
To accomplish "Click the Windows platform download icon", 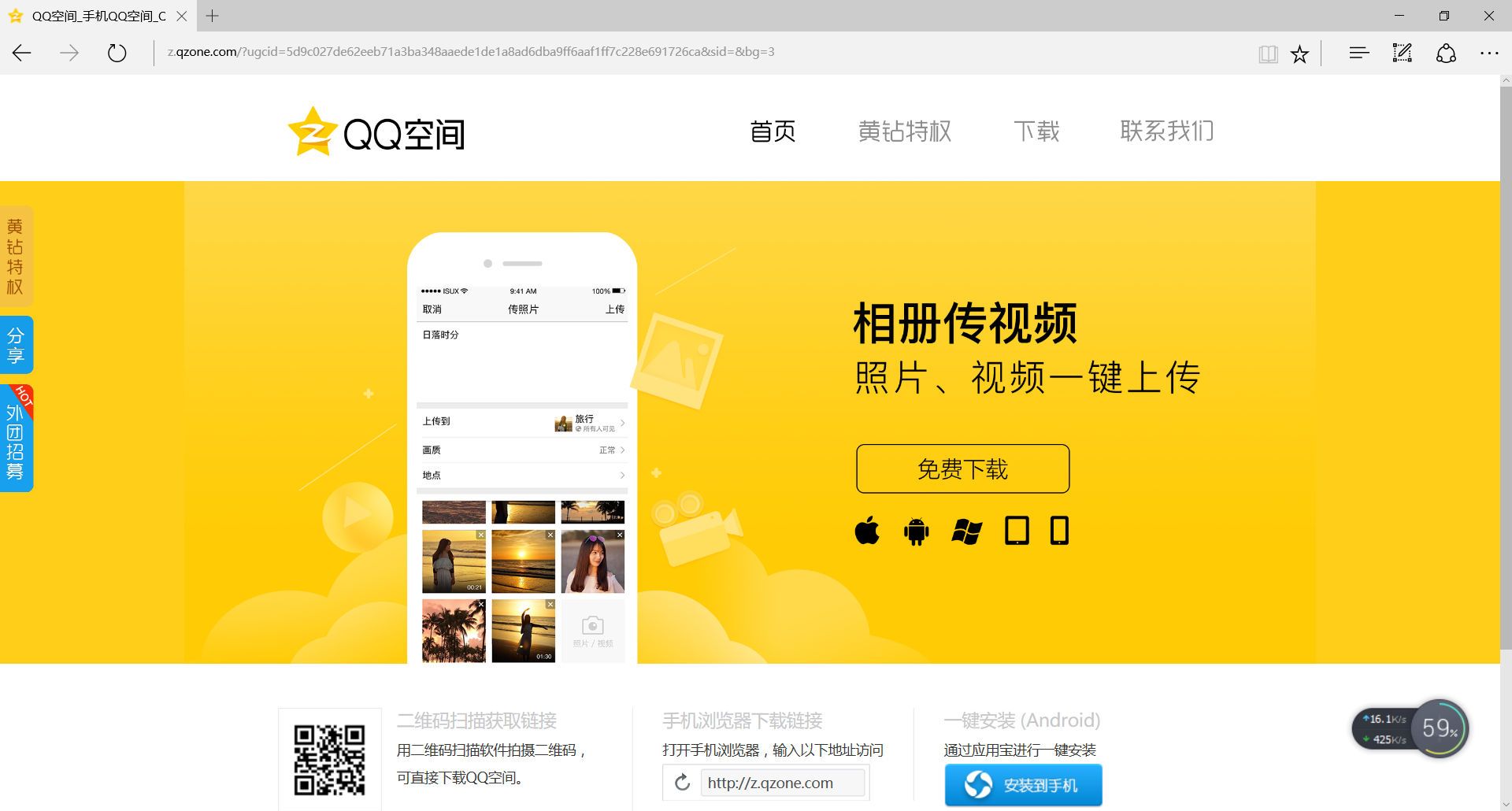I will pyautogui.click(x=966, y=531).
